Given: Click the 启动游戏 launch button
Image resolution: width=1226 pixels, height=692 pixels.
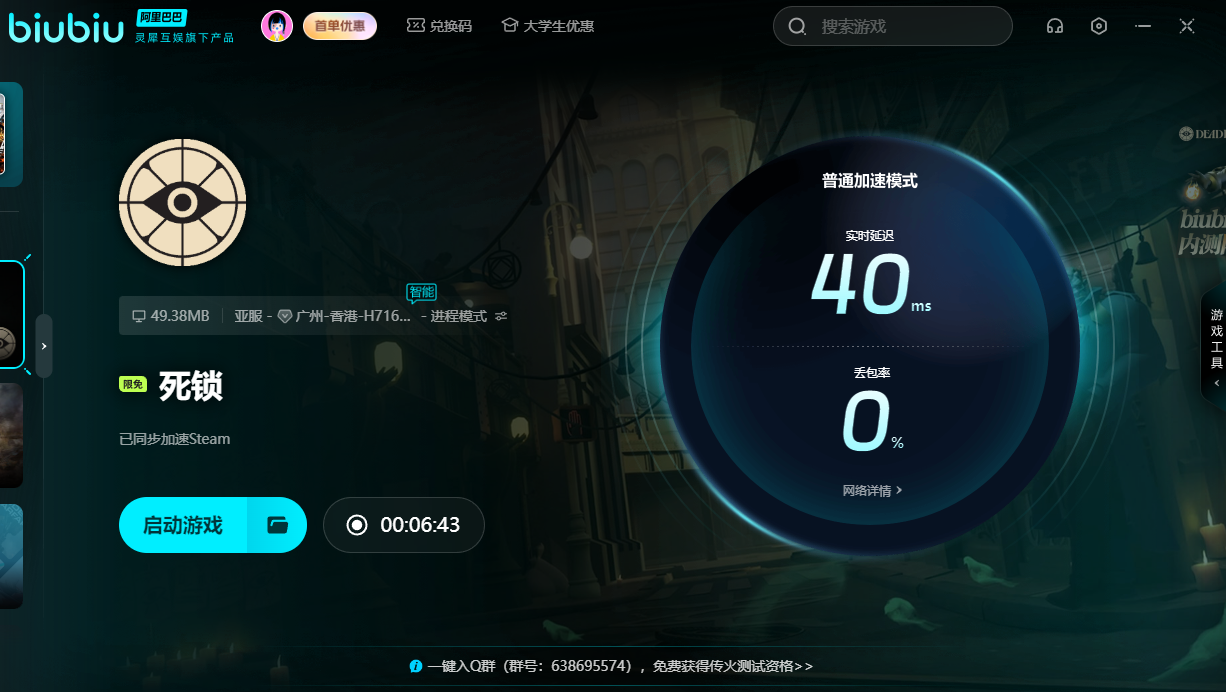Looking at the screenshot, I should click(183, 525).
